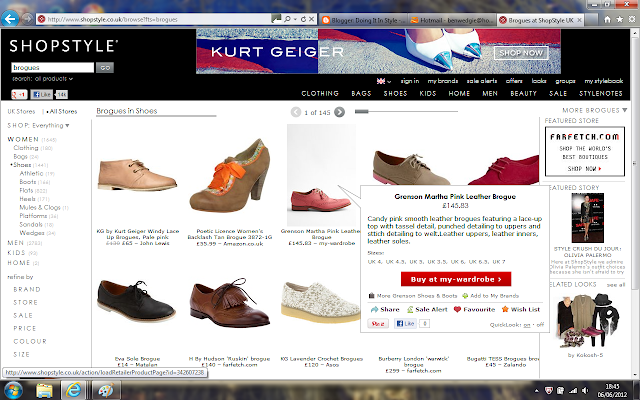
Task: Go to next results page arrow
Action: coord(339,112)
